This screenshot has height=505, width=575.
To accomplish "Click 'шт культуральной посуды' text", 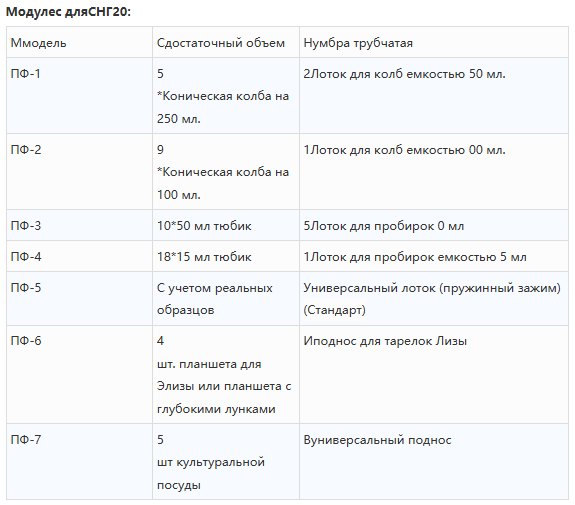I will tap(211, 473).
